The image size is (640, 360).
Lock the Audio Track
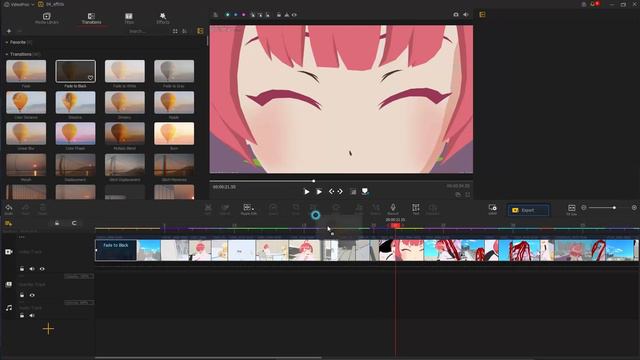pyautogui.click(x=22, y=316)
